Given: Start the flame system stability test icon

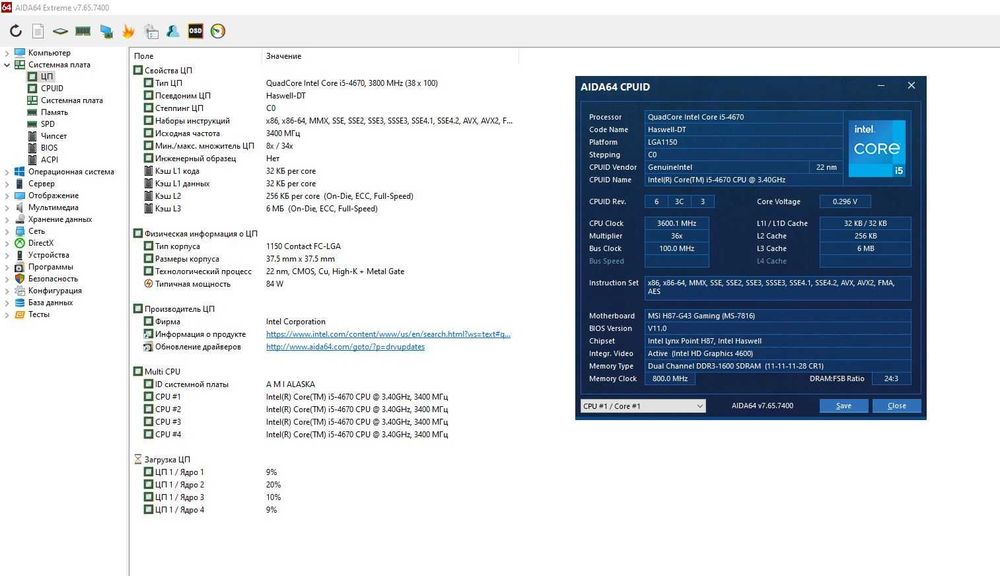Looking at the screenshot, I should click(x=128, y=31).
